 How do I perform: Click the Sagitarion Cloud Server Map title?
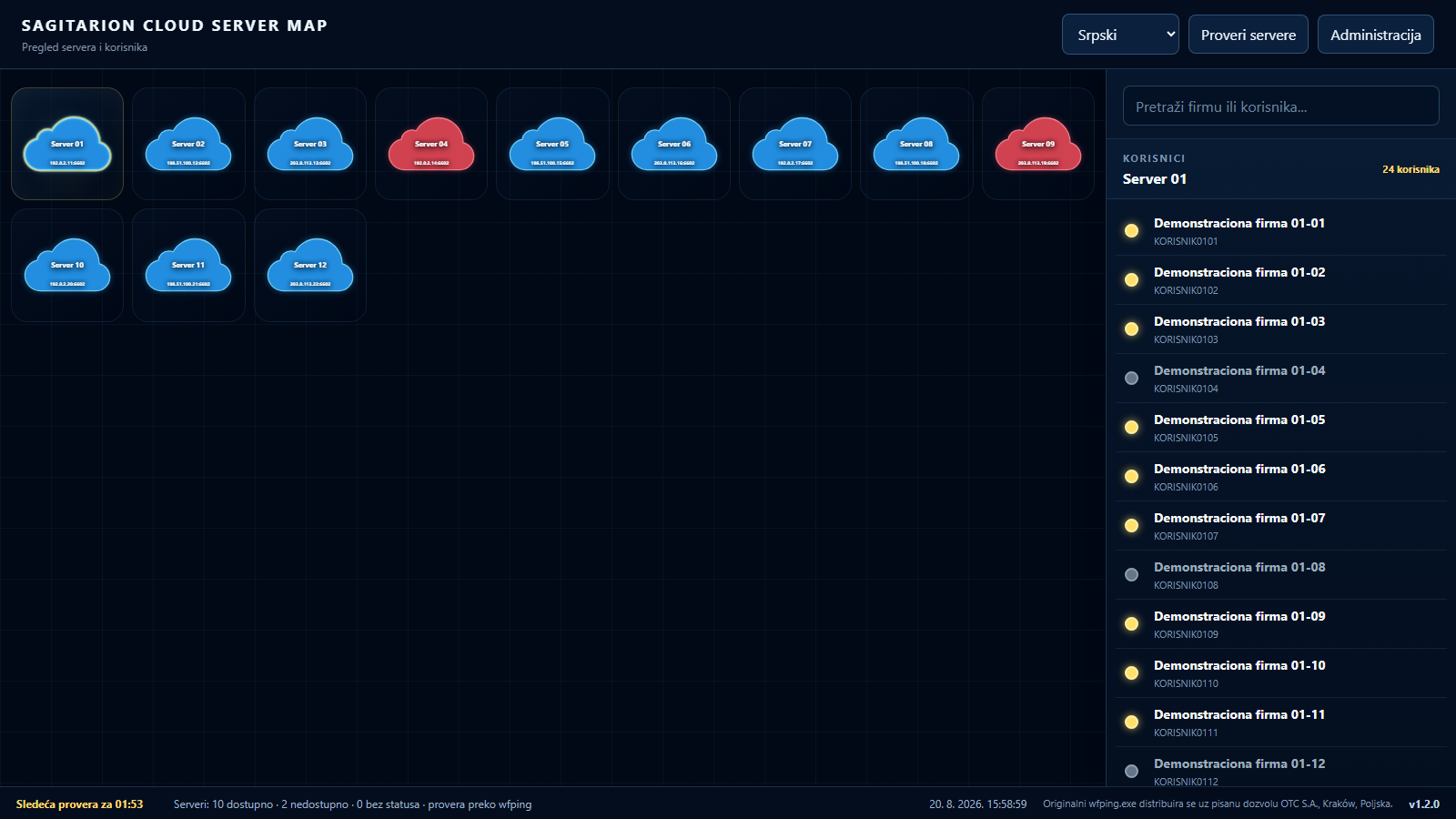[x=175, y=25]
